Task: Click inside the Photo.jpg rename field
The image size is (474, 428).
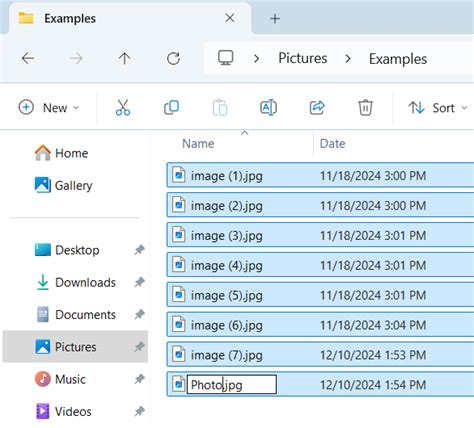Action: [232, 385]
